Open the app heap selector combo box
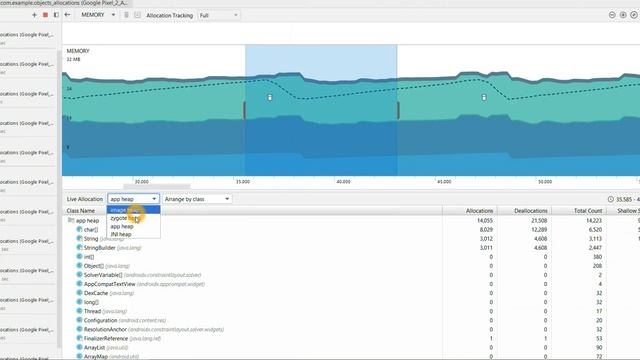Screen dimensions: 640x360 pos(133,199)
